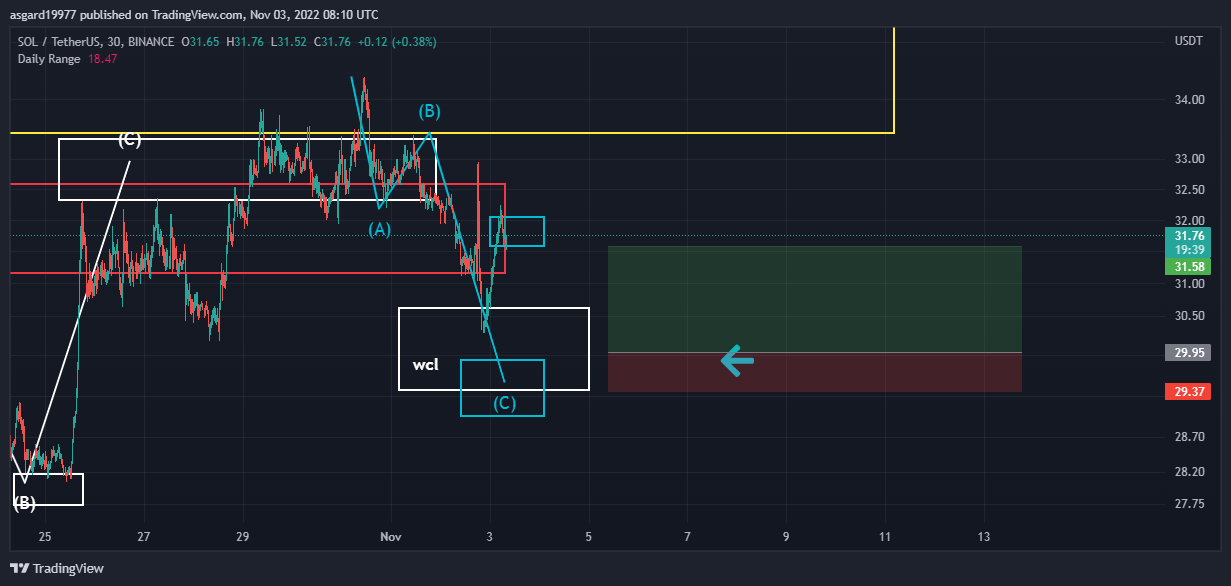The image size is (1231, 586).
Task: Click the USDT currency label on price axis
Action: (1188, 41)
